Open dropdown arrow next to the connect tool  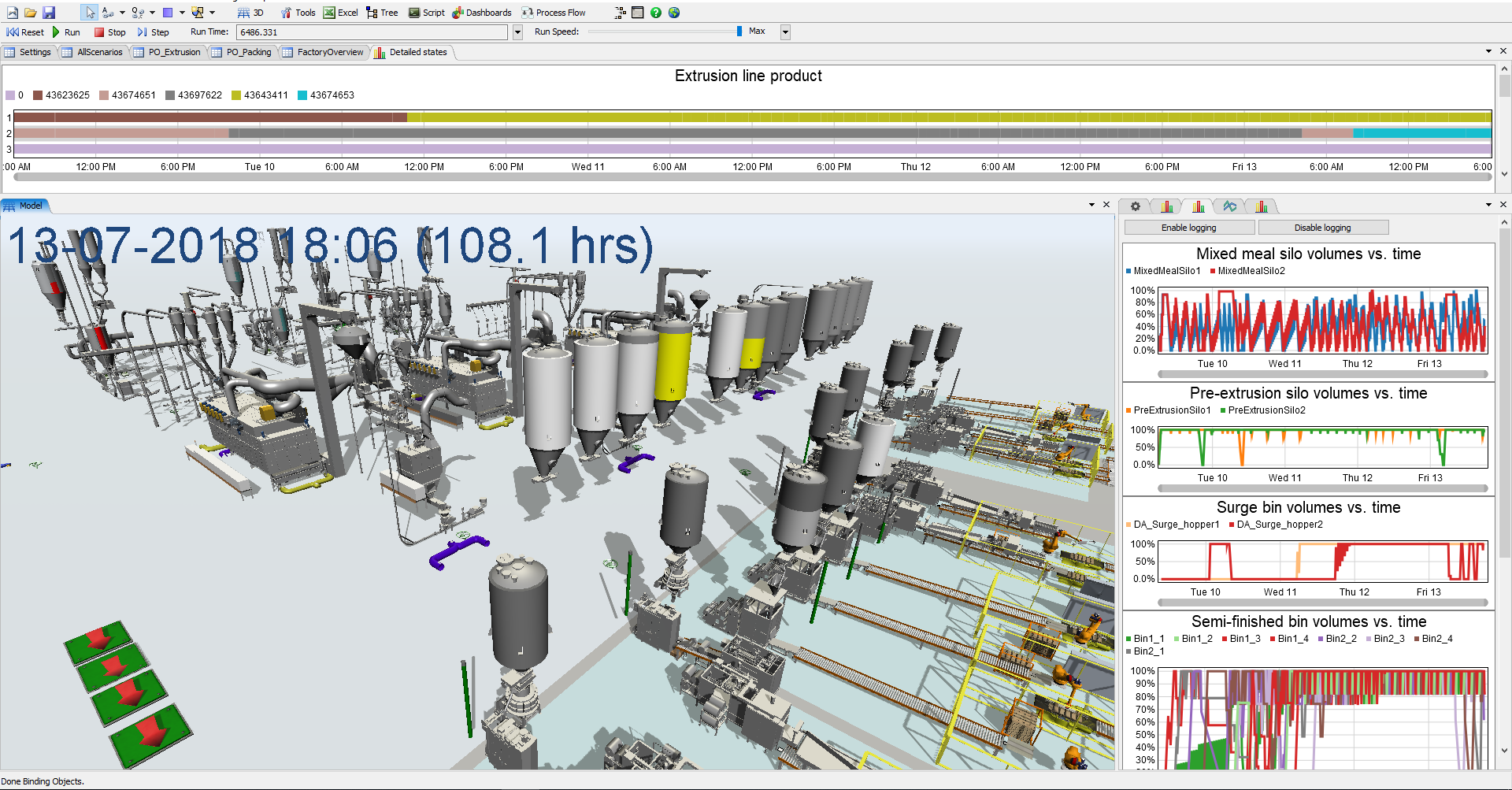(122, 13)
